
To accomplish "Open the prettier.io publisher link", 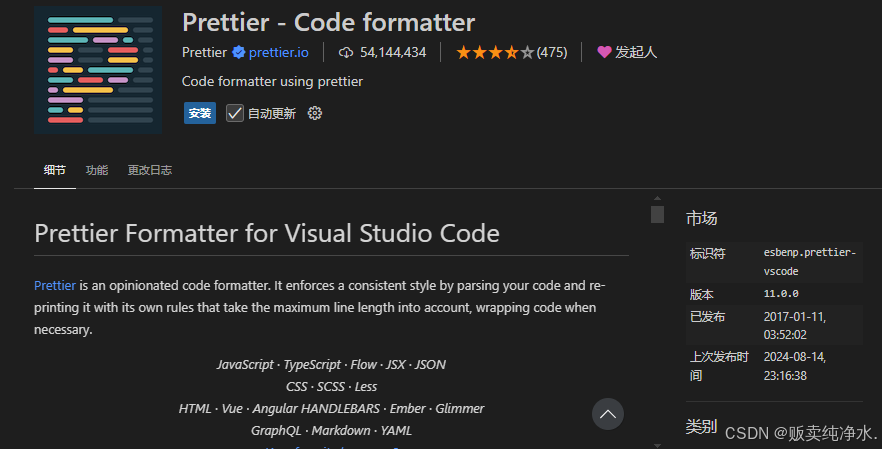I will (x=278, y=52).
